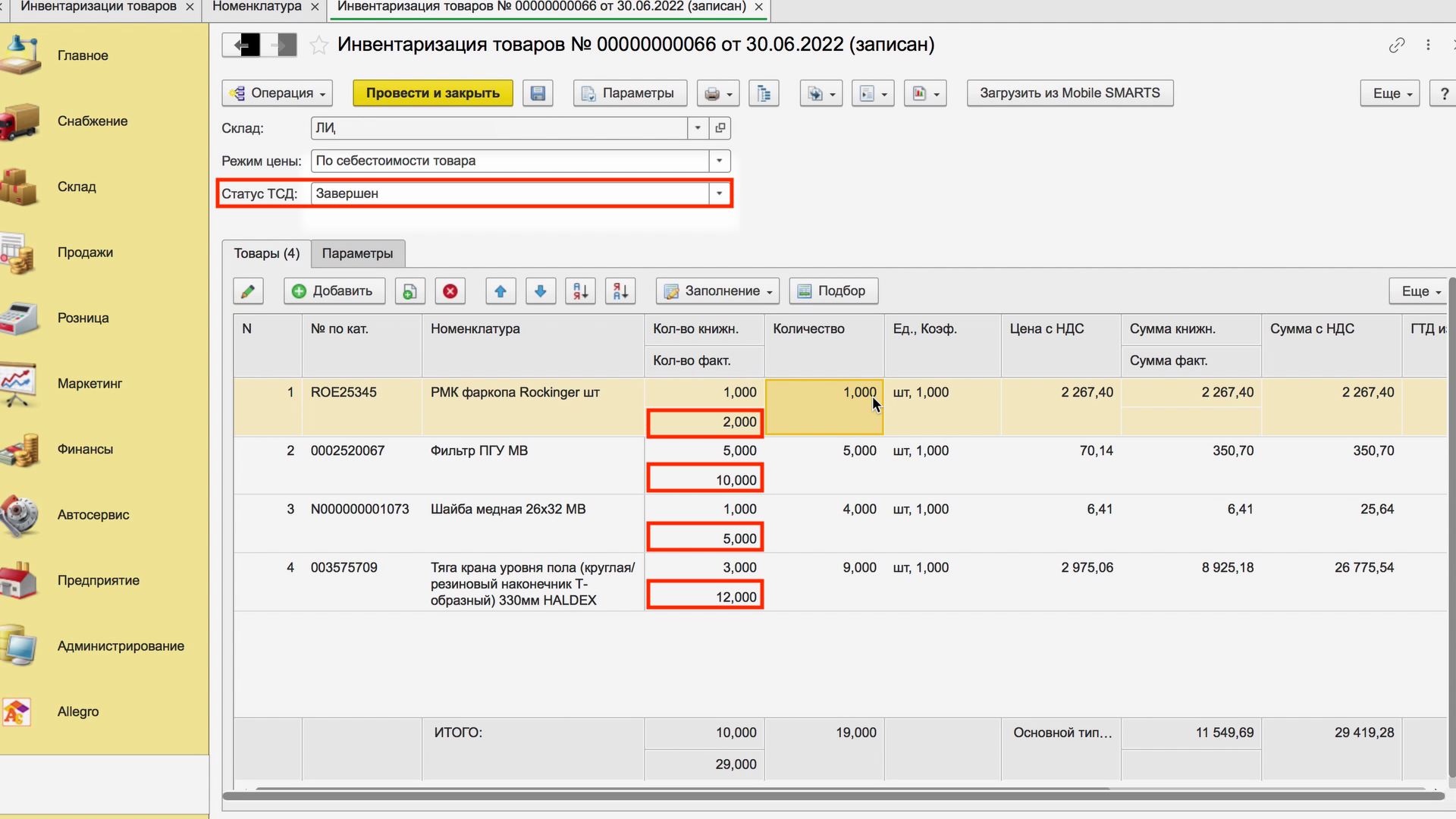Expand the Склад dropdown arrow
Image resolution: width=1456 pixels, height=819 pixels.
[x=698, y=128]
